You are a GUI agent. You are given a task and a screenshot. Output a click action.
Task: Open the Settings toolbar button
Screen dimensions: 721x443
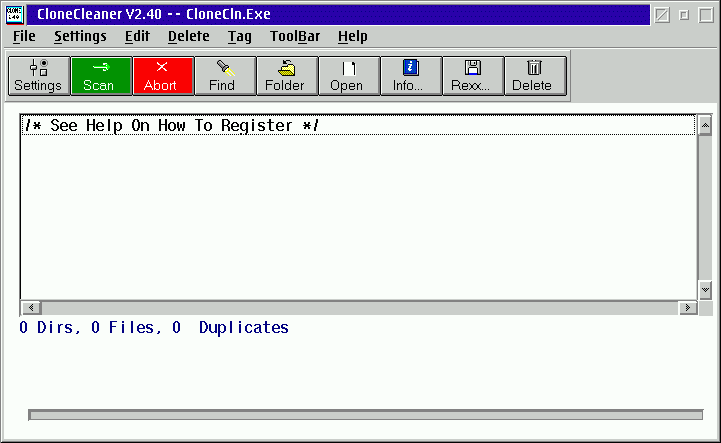point(39,76)
